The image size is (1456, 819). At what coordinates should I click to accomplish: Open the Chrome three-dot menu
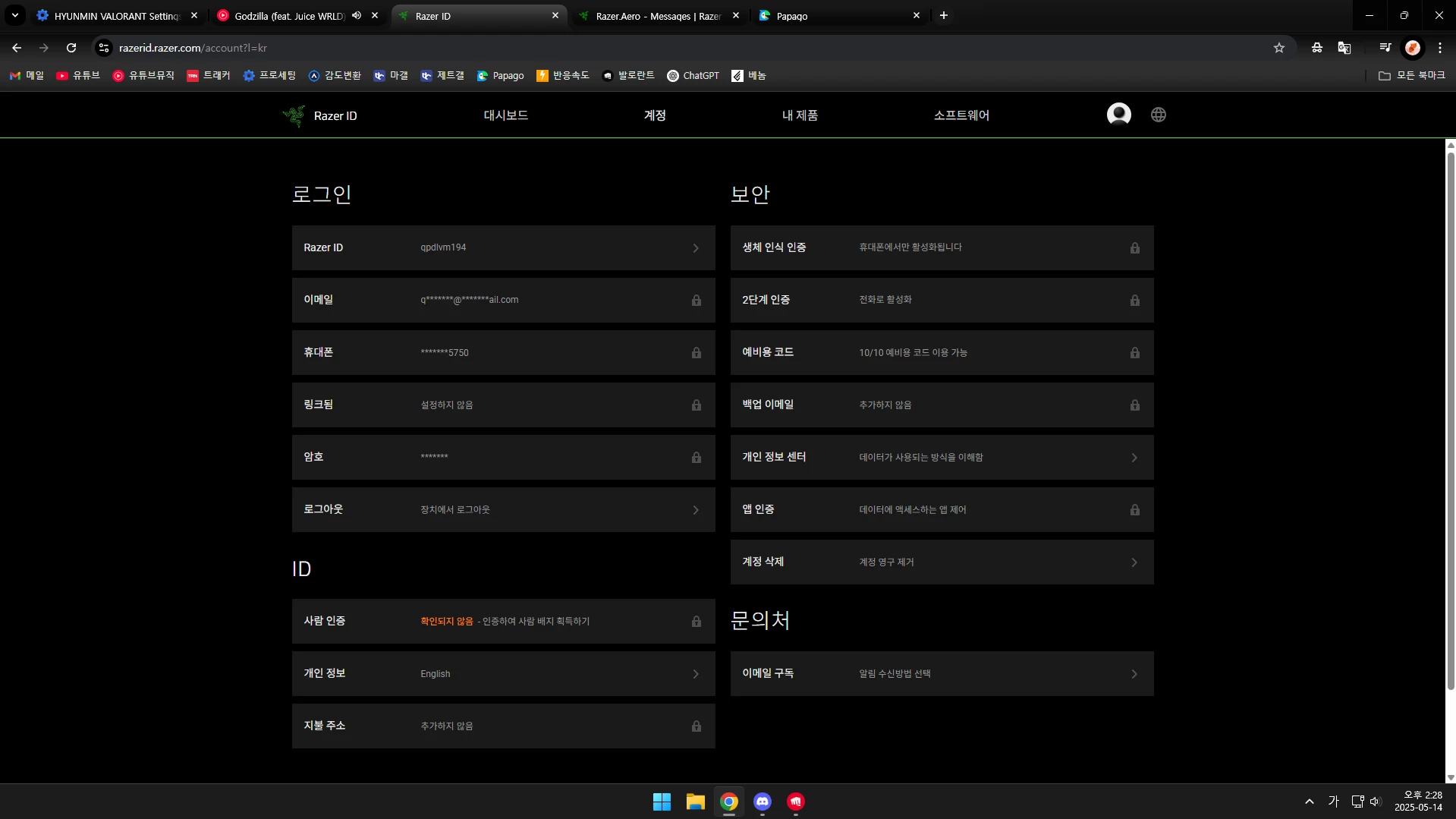point(1439,48)
